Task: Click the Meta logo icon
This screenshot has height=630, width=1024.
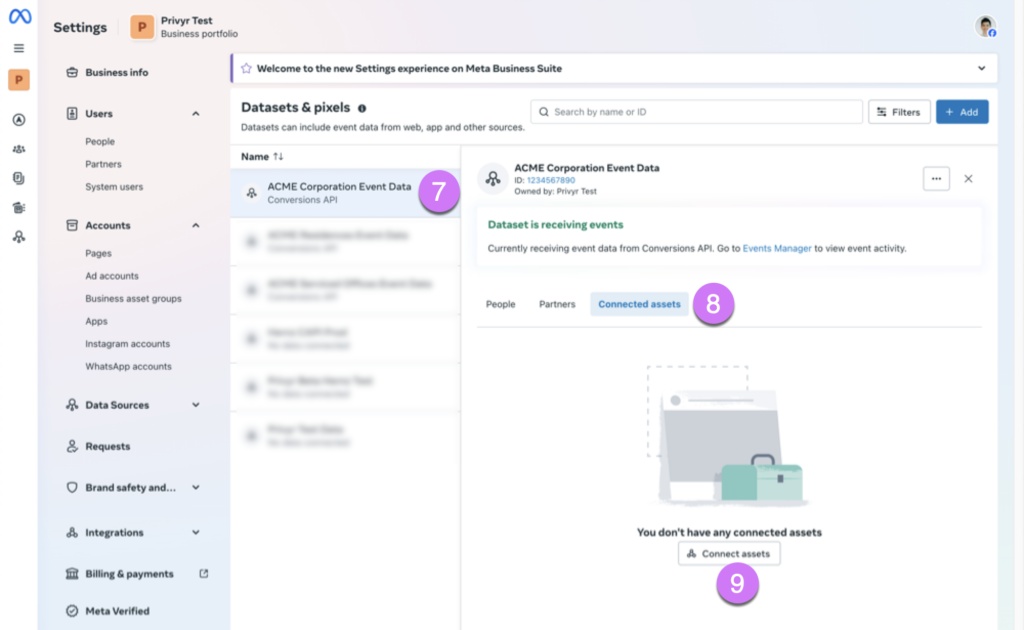Action: [20, 16]
